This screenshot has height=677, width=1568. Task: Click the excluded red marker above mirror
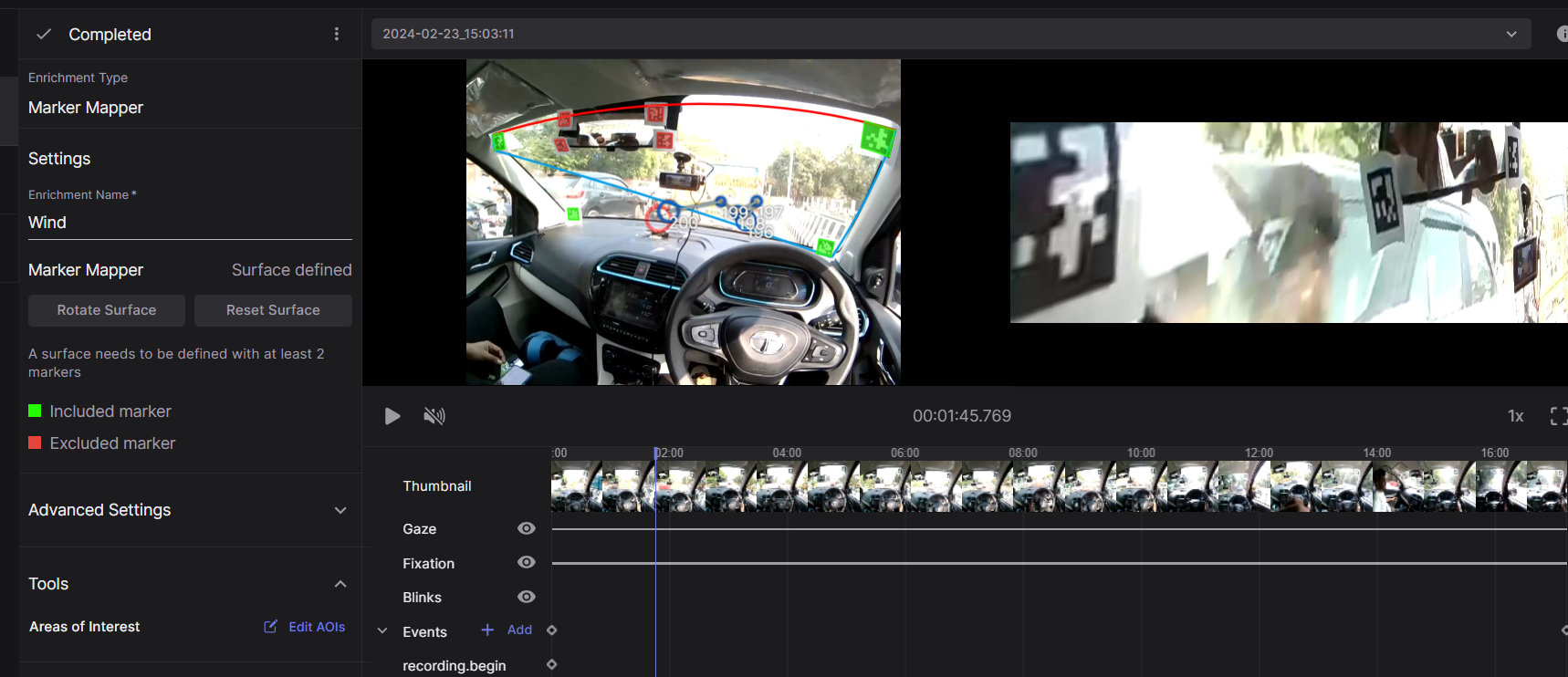655,114
